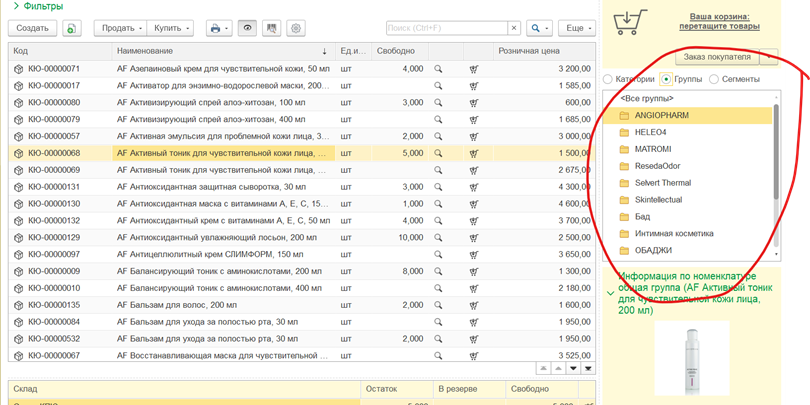The width and height of the screenshot is (810, 405).
Task: Select the ResedaOdor group folder
Action: click(x=688, y=166)
